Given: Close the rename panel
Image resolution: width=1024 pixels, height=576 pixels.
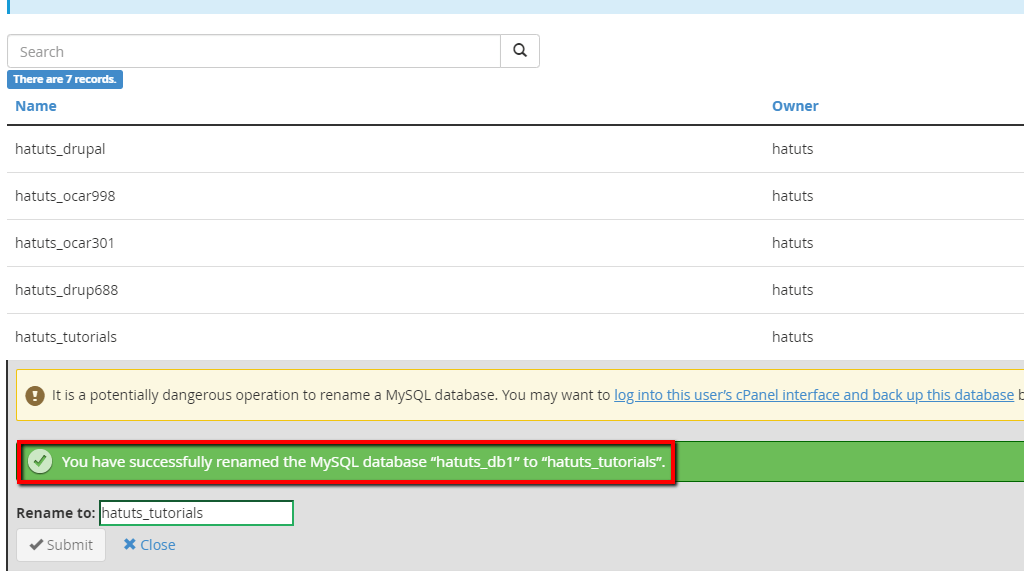Looking at the screenshot, I should (150, 545).
